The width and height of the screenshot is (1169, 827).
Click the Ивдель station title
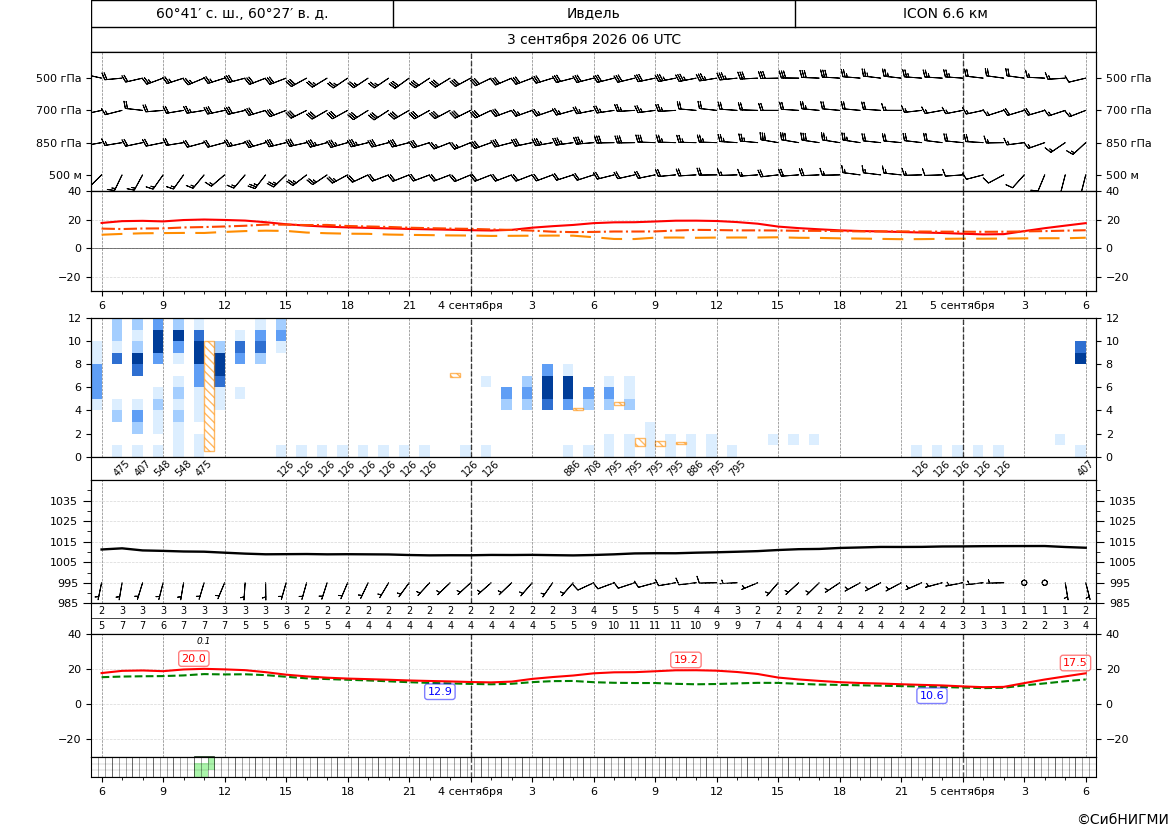pyautogui.click(x=593, y=13)
